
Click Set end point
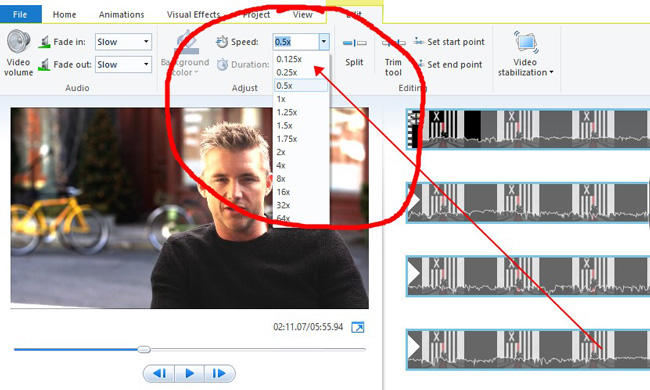click(x=449, y=65)
